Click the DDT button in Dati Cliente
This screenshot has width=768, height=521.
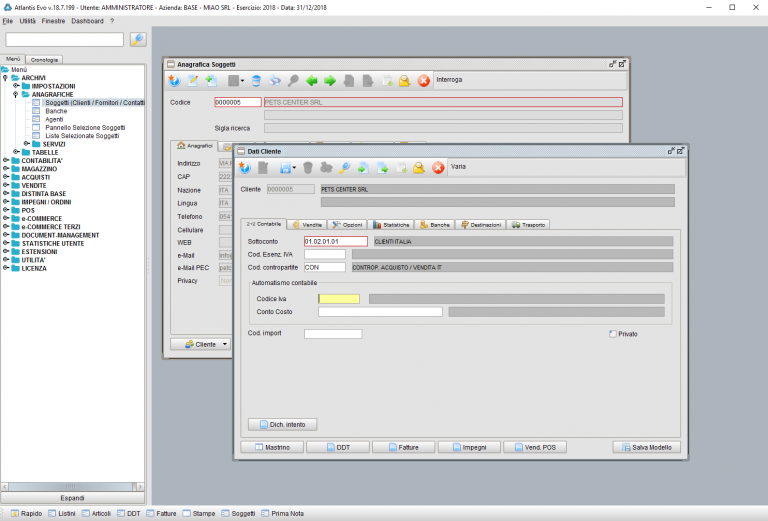[x=338, y=447]
